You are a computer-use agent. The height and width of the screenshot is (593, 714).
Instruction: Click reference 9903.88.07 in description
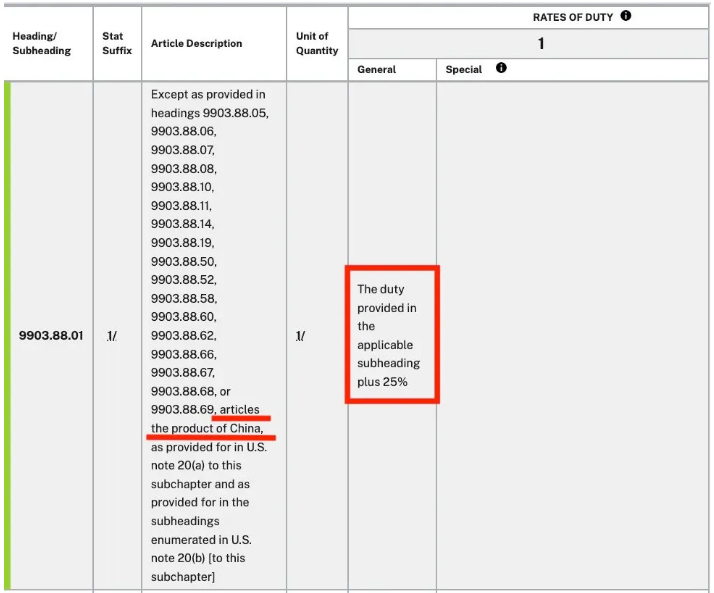tap(182, 150)
